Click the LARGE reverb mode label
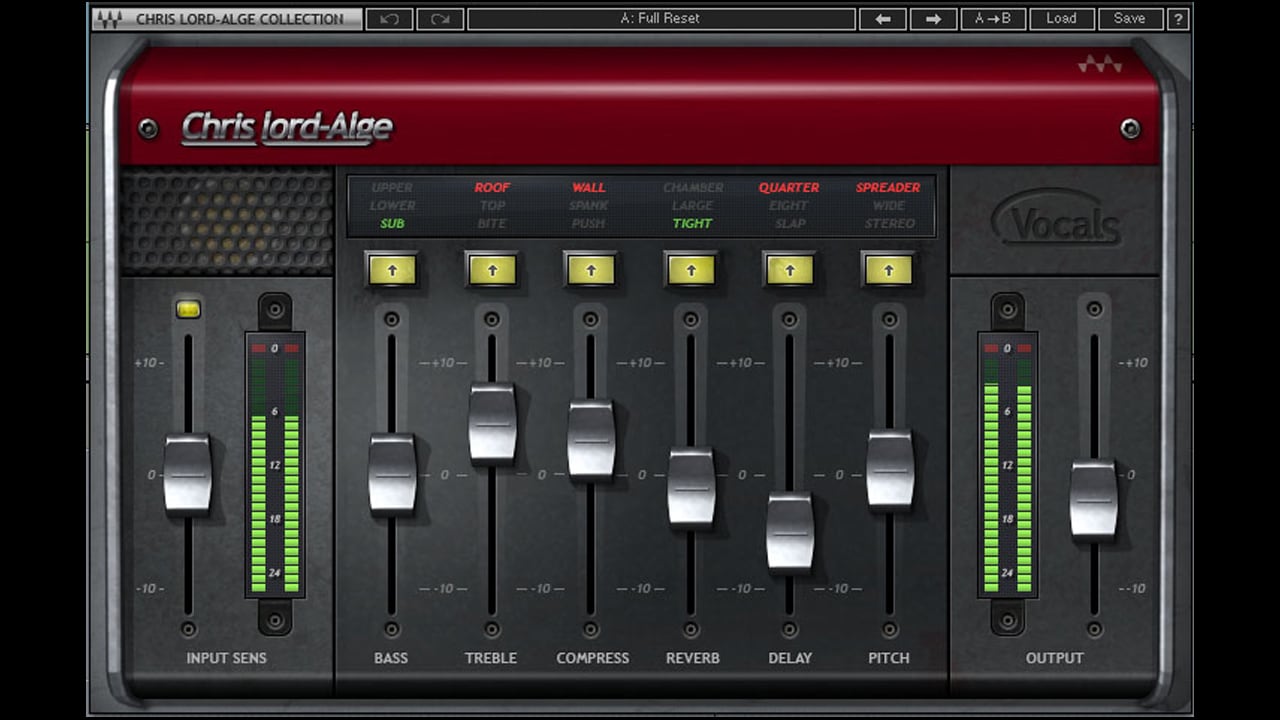Image resolution: width=1280 pixels, height=720 pixels. coord(693,206)
